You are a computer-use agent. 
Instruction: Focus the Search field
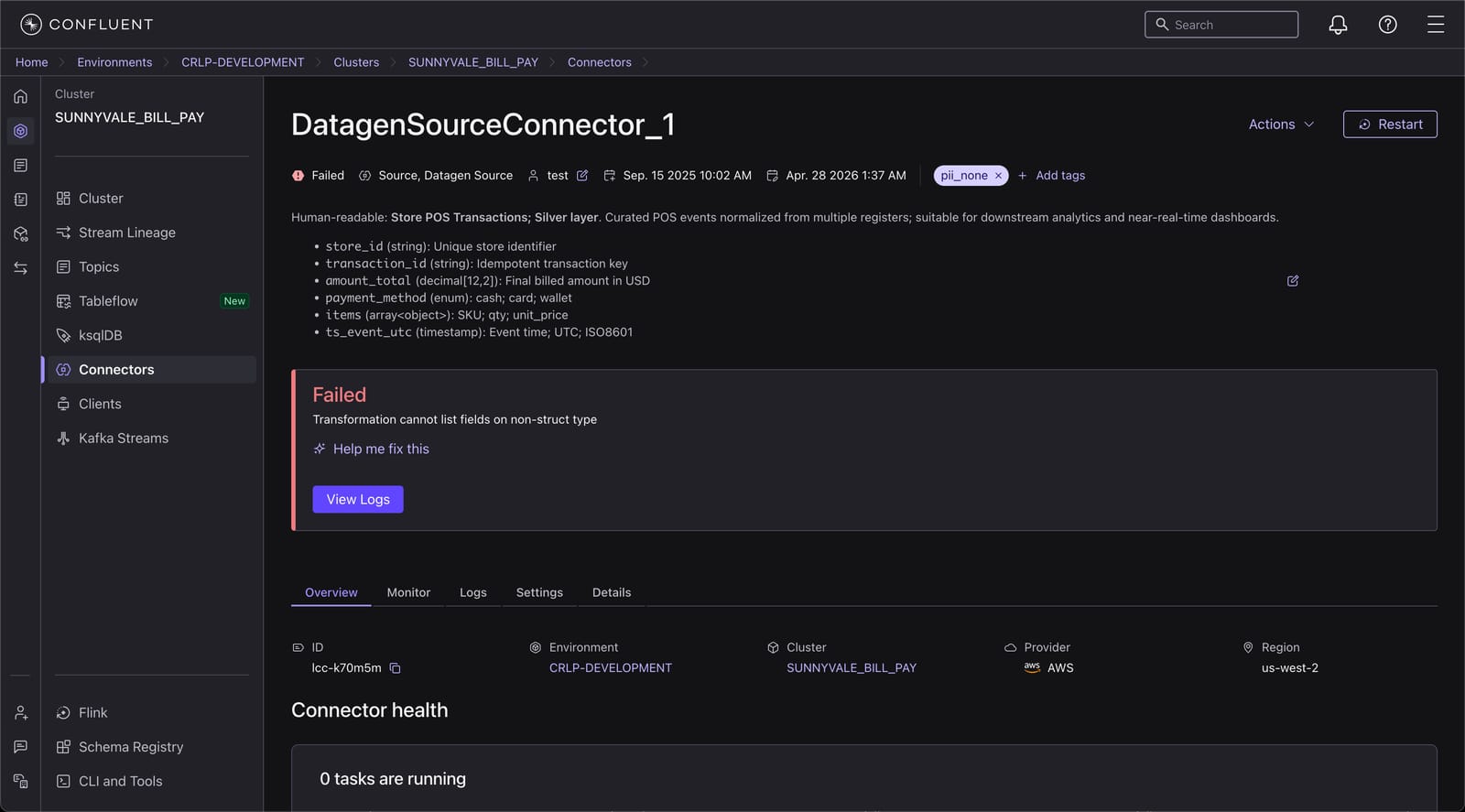point(1221,25)
